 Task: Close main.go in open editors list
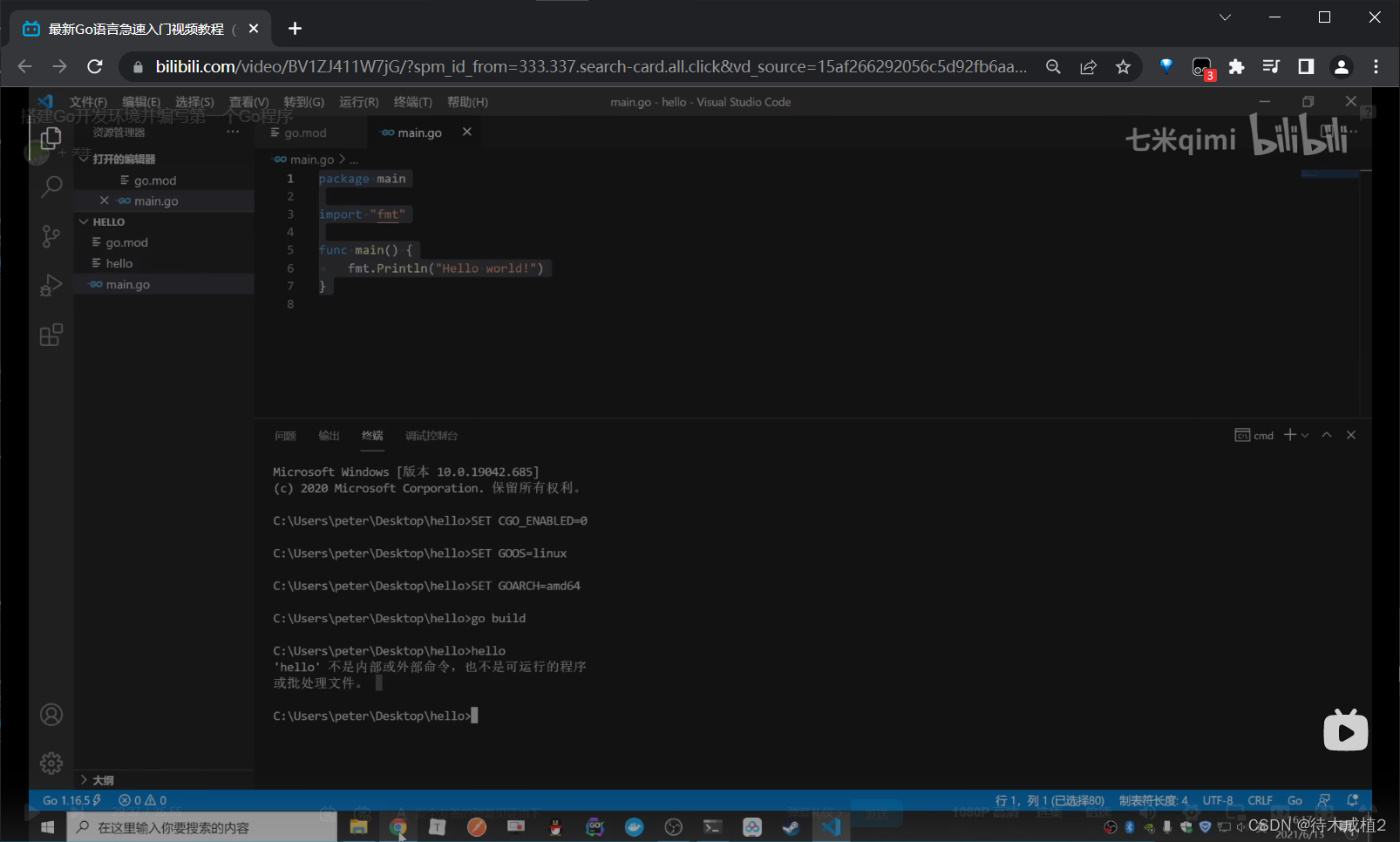point(105,200)
